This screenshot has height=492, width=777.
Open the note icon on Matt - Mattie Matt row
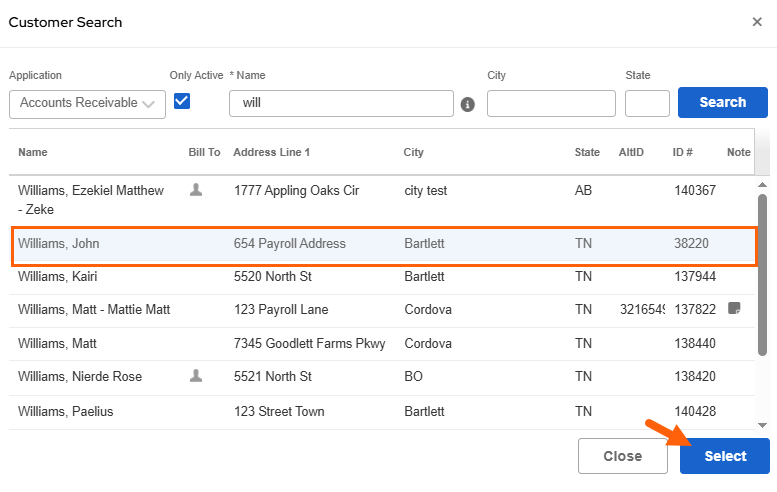[x=734, y=309]
